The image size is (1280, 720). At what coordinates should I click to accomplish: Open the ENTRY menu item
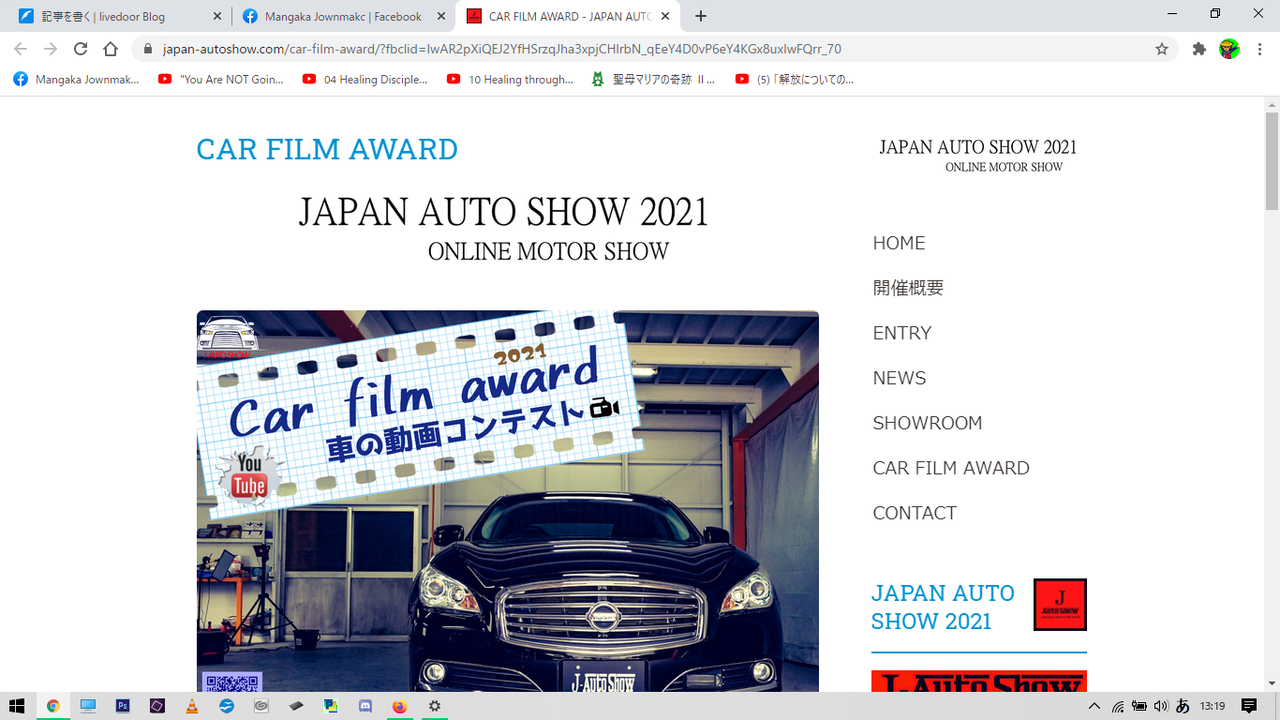(x=902, y=333)
